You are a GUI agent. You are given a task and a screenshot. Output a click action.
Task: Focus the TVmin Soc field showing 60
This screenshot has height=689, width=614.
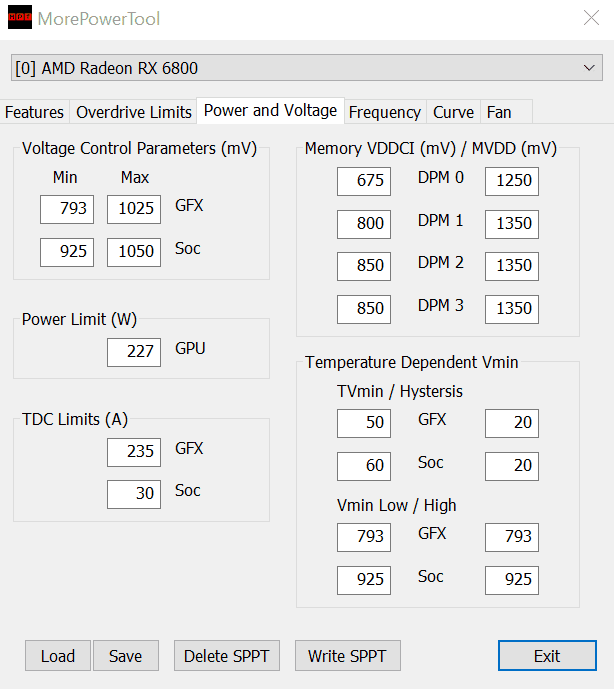pos(364,466)
